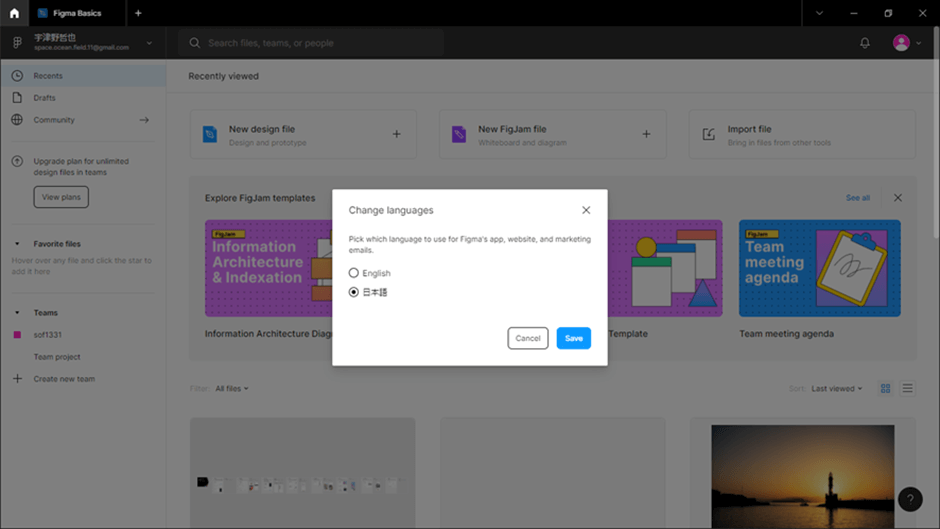Switch to list view
This screenshot has width=940, height=529.
(x=908, y=388)
